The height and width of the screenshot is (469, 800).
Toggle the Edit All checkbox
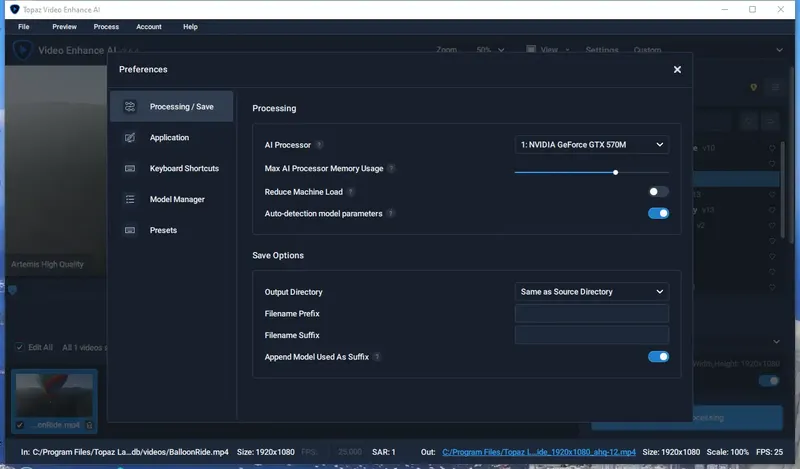coord(19,347)
